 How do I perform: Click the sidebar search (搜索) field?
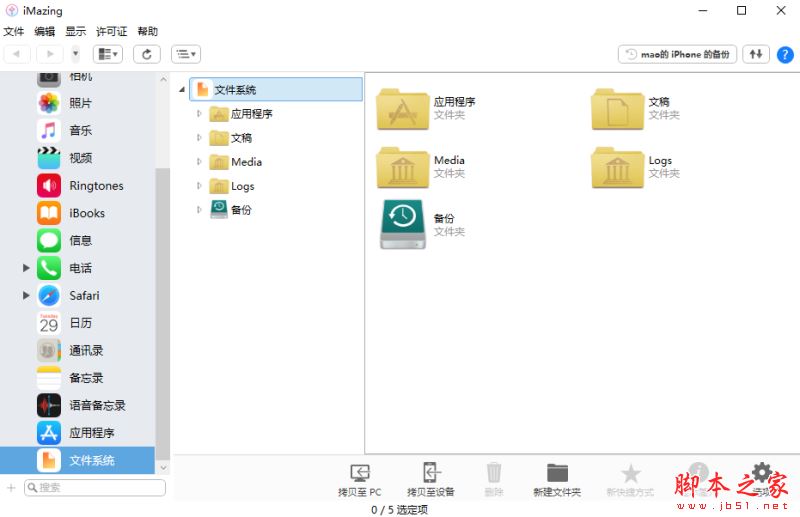(95, 488)
